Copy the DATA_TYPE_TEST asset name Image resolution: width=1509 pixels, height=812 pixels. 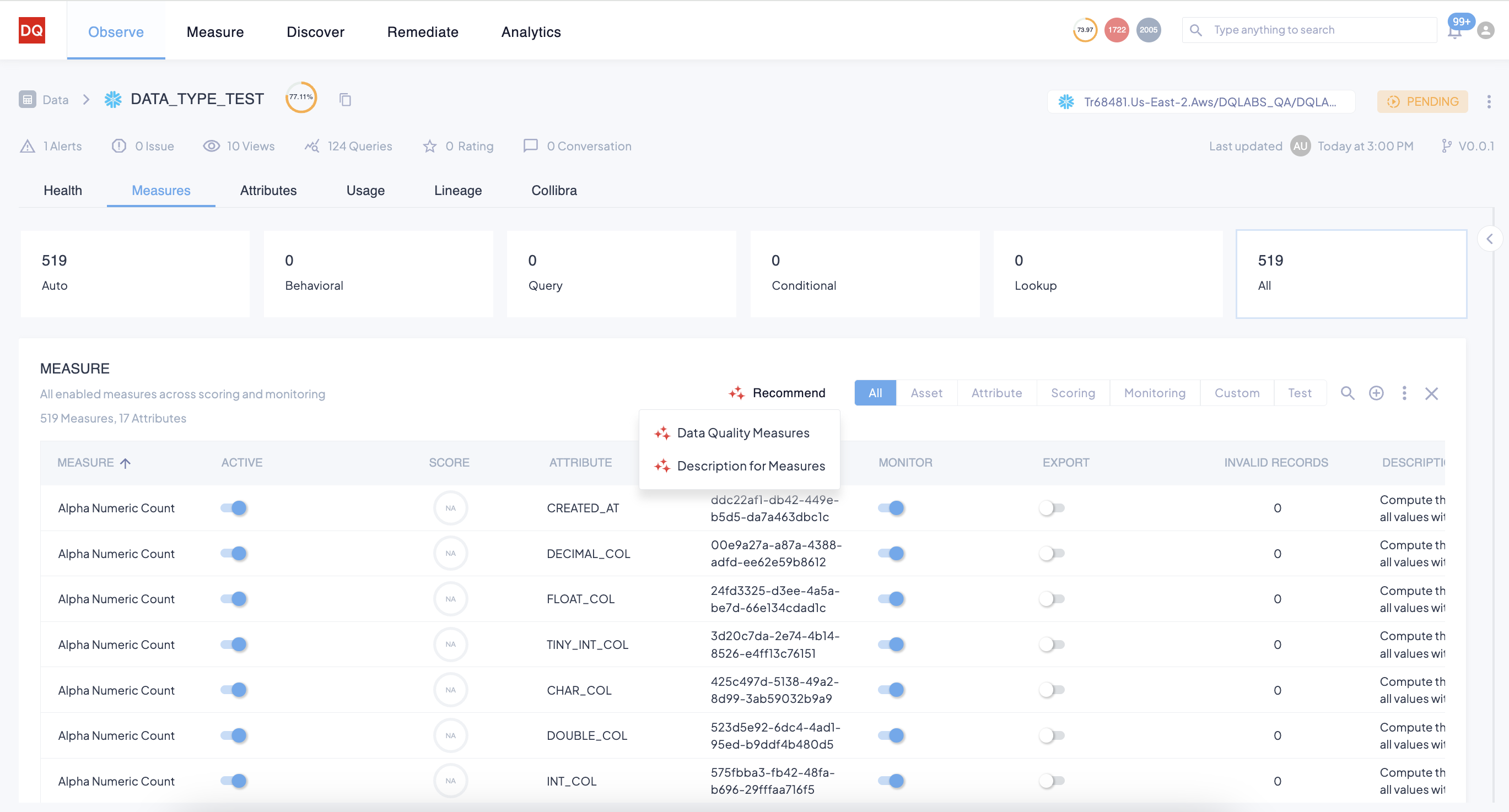(x=345, y=99)
